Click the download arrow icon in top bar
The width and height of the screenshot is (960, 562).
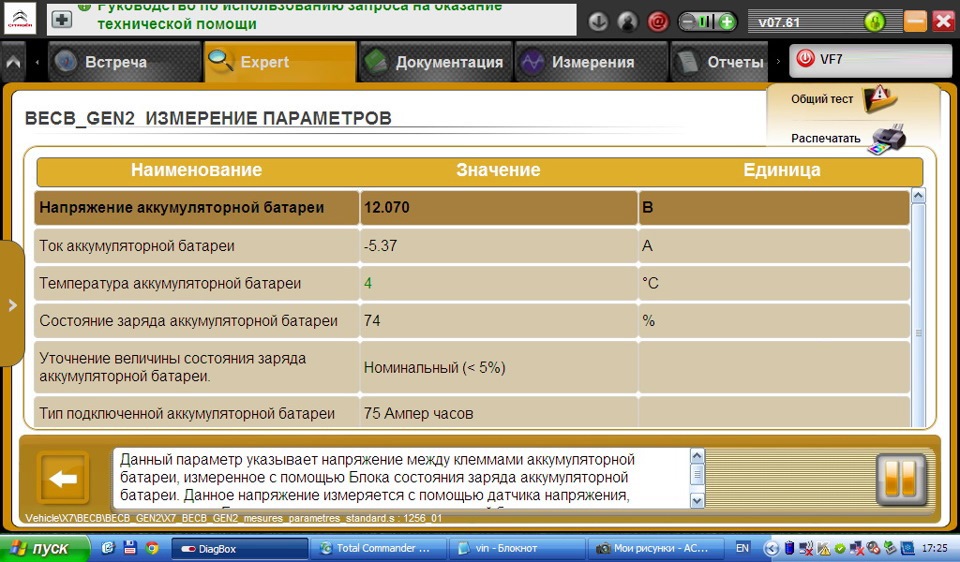[598, 22]
